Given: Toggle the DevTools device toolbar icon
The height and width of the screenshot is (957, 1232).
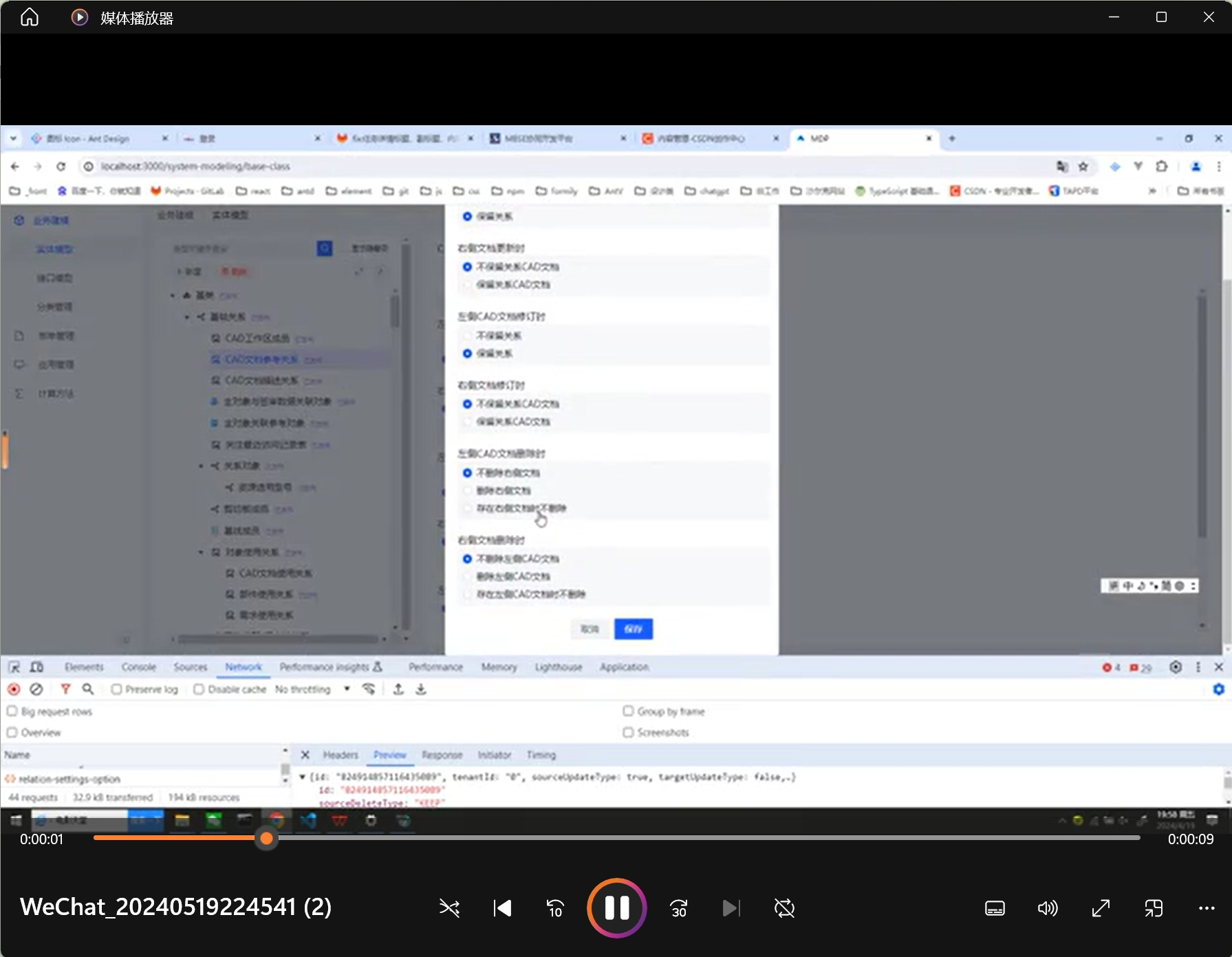Looking at the screenshot, I should click(37, 667).
